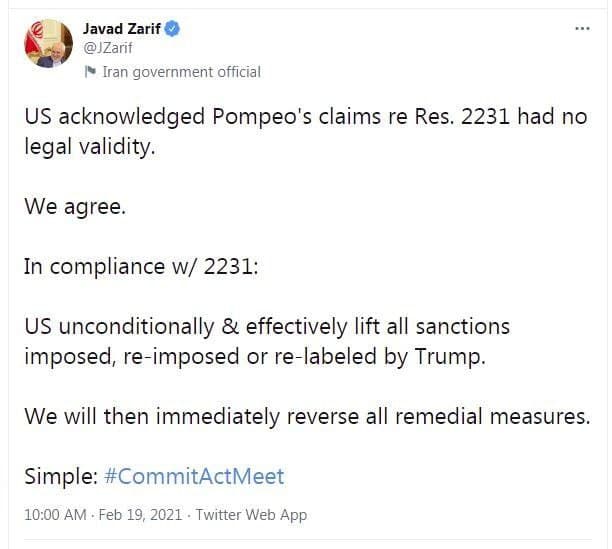This screenshot has height=549, width=612.
Task: Click the word 'Simple:' before the hashtag
Action: (60, 476)
